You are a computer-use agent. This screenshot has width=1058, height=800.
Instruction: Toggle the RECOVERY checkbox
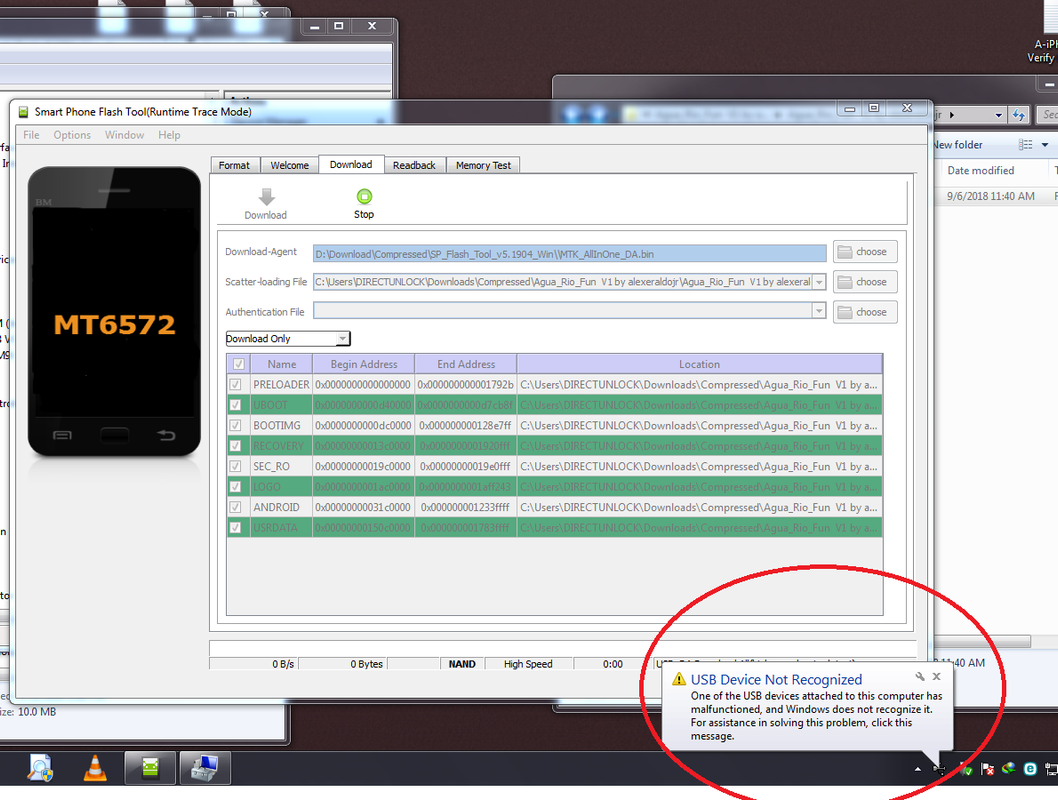(x=235, y=446)
